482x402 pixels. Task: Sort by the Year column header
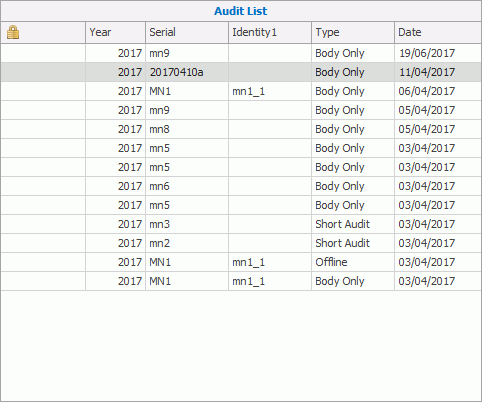click(x=115, y=32)
